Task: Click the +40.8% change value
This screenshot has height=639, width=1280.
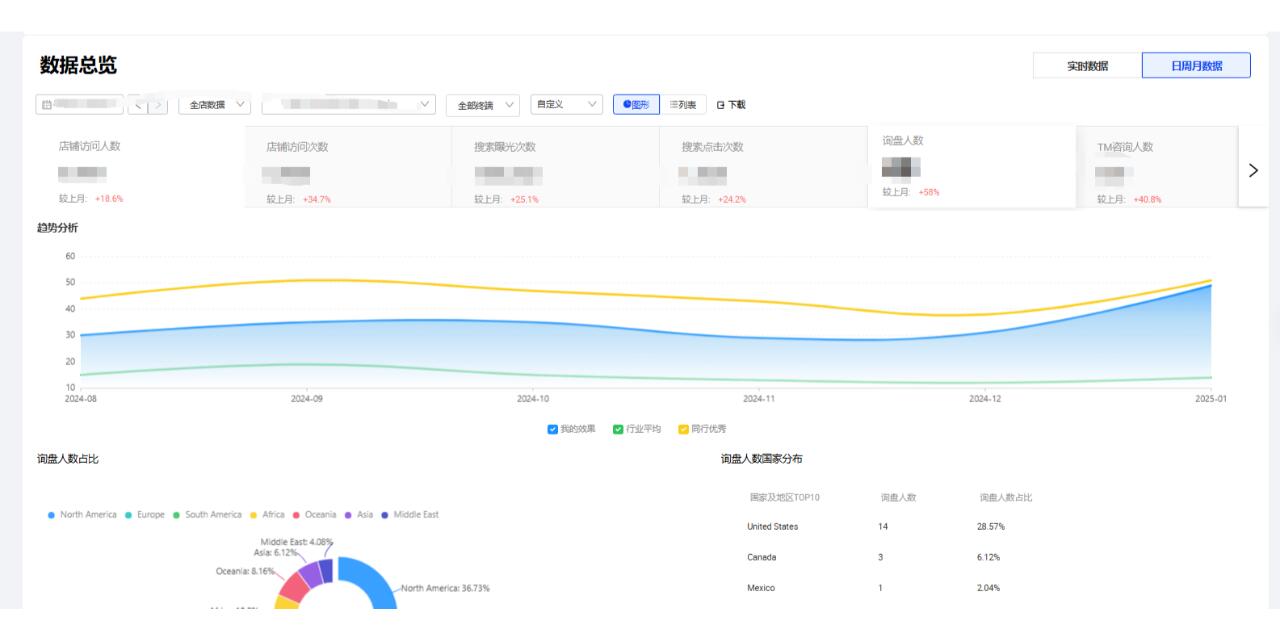Action: click(x=1147, y=200)
